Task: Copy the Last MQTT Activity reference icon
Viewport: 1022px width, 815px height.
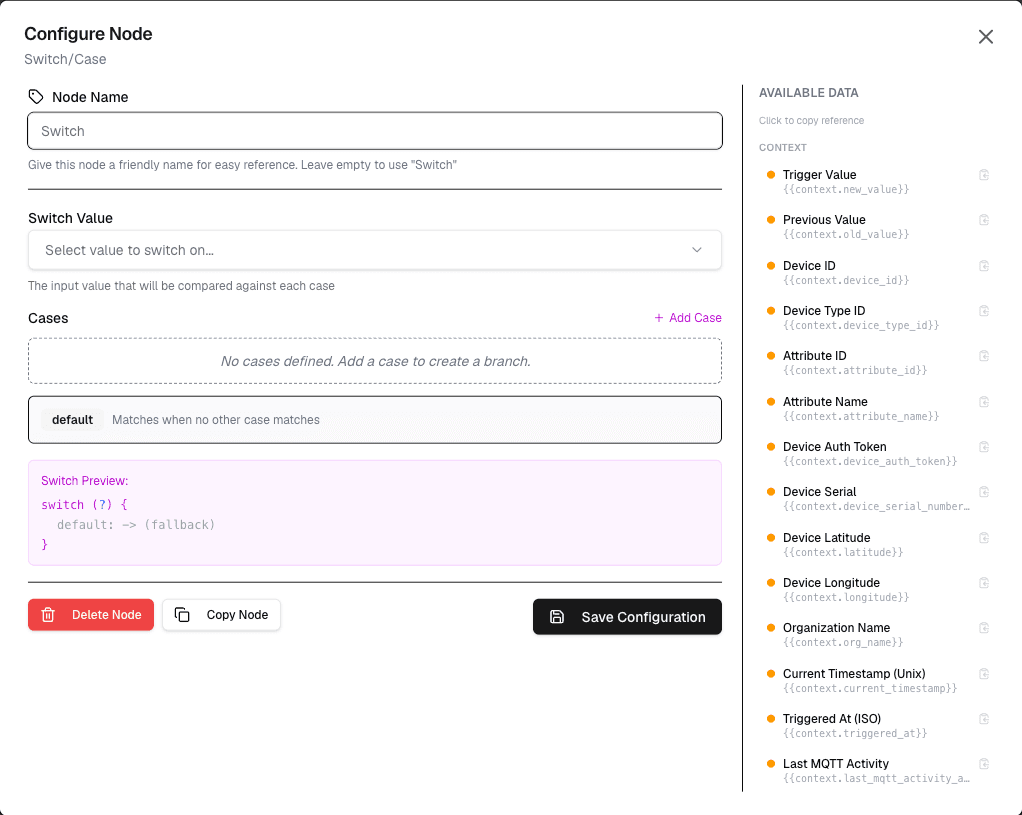Action: coord(984,763)
